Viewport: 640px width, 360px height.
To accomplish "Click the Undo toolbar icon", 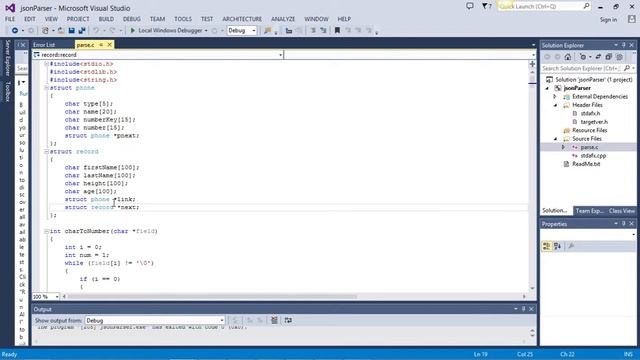I will [x=96, y=31].
